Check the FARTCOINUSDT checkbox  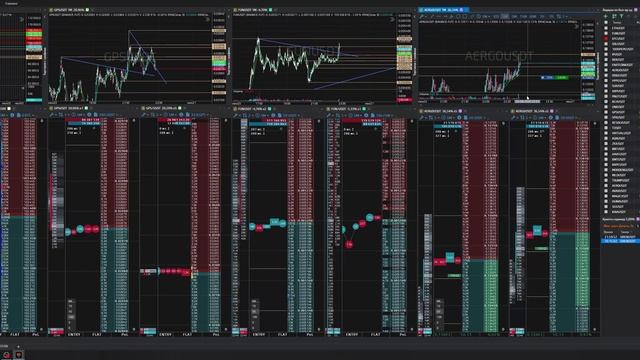point(607,65)
